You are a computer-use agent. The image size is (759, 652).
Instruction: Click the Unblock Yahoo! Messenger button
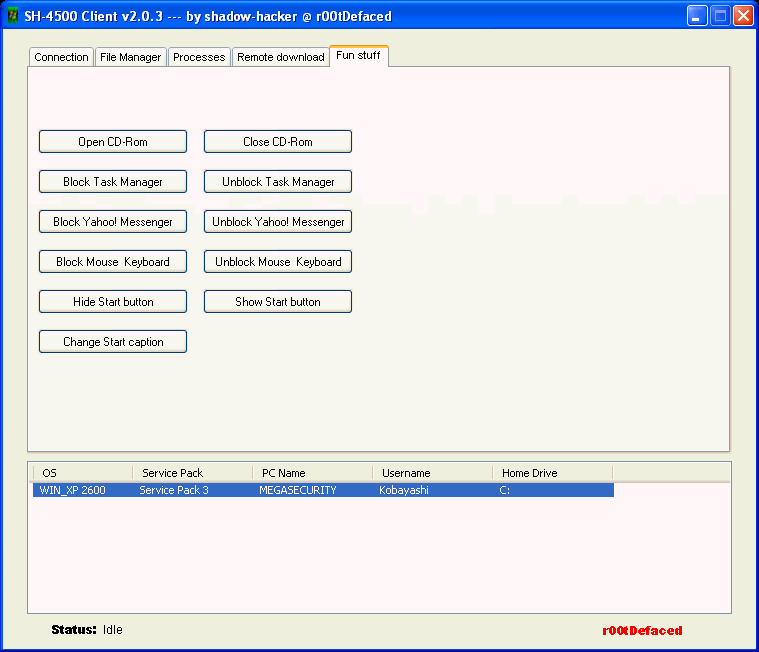pyautogui.click(x=278, y=222)
